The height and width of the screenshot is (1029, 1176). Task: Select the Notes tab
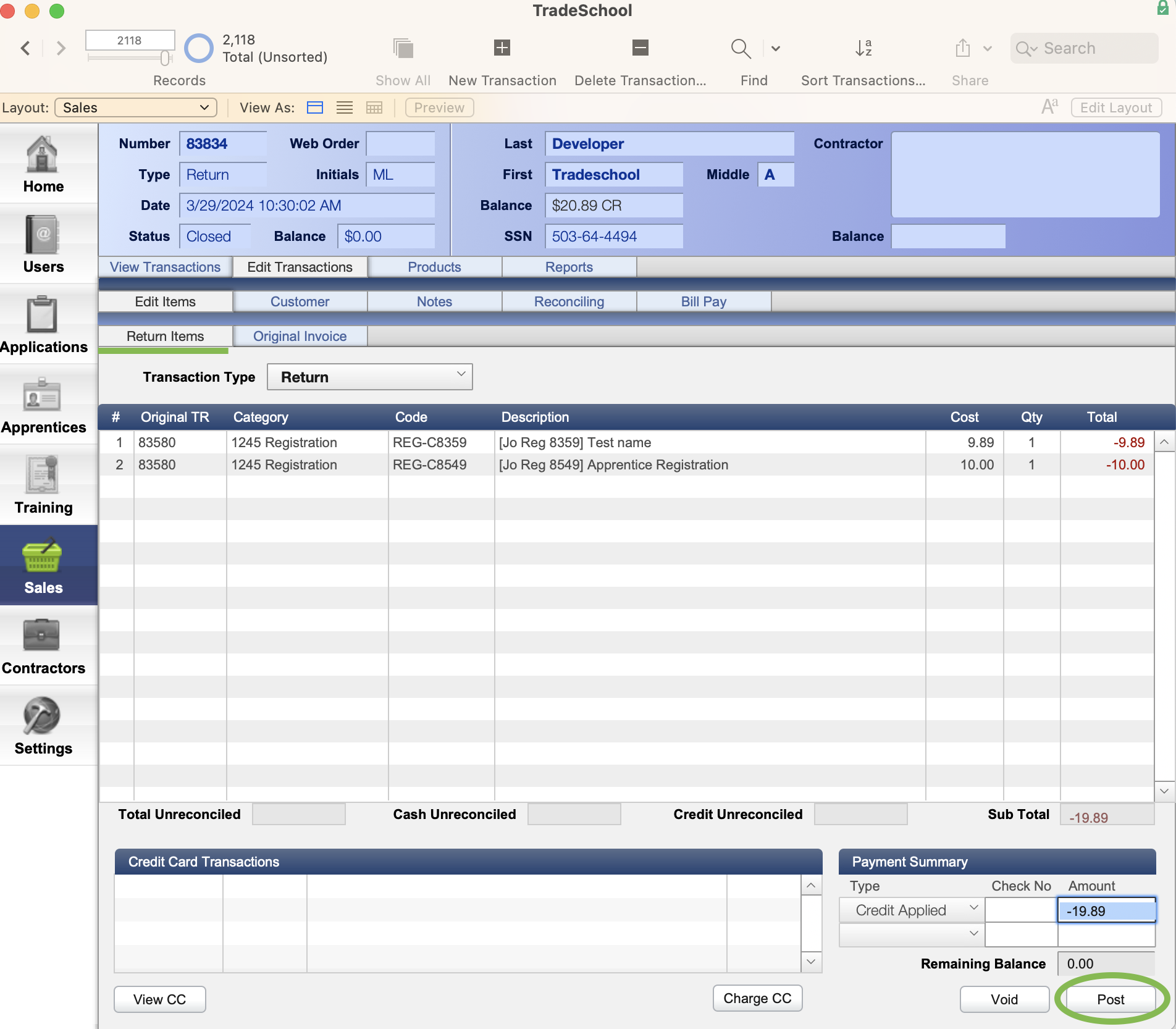[434, 301]
